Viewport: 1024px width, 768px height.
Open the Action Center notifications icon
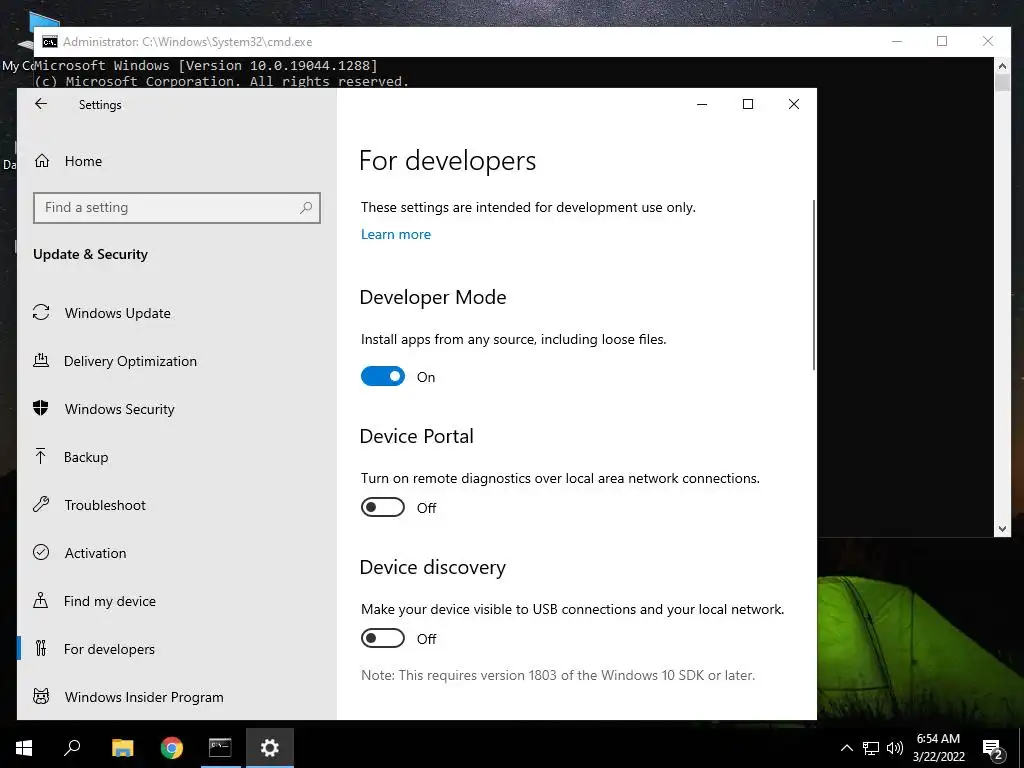coord(993,749)
